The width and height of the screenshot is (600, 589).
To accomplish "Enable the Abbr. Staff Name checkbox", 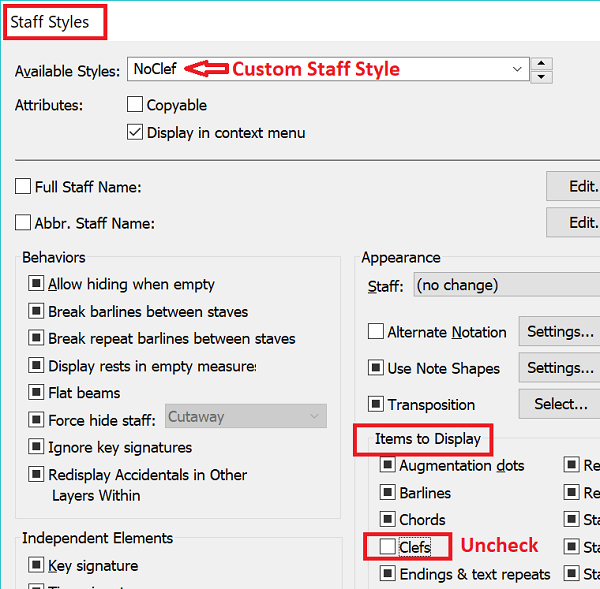I will (x=24, y=223).
